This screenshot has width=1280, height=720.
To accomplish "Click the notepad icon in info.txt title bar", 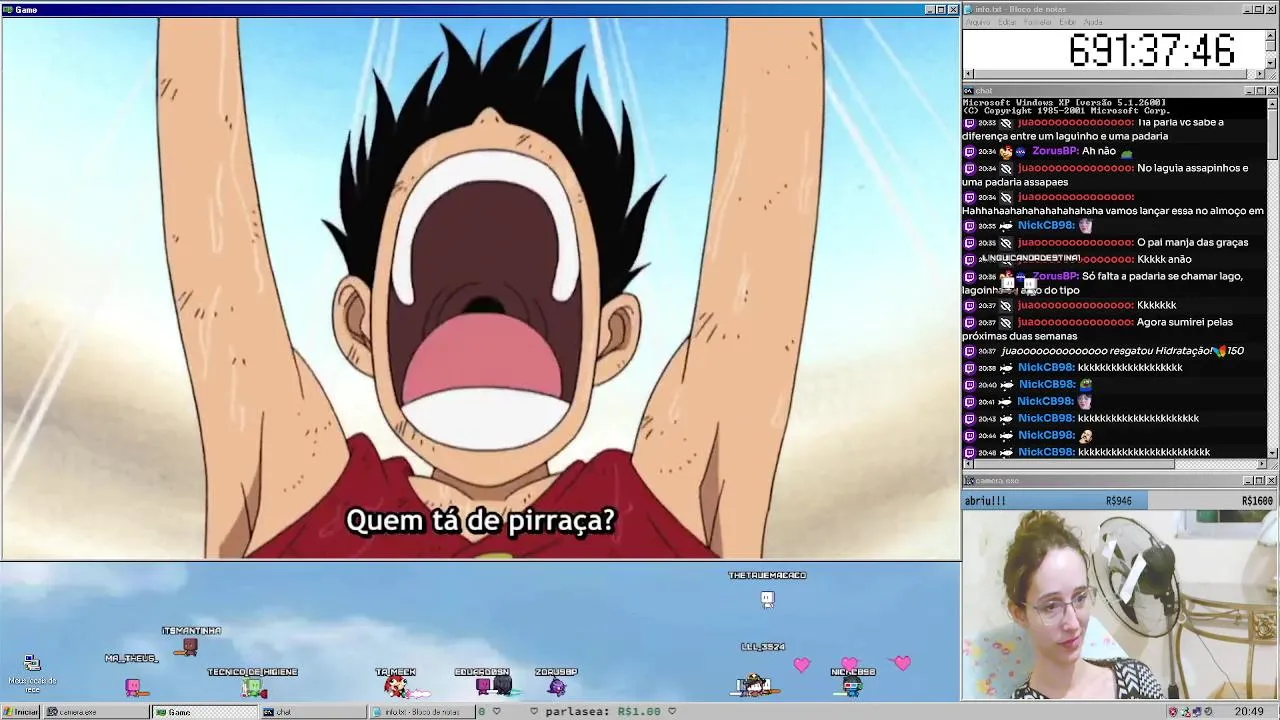I will click(x=969, y=9).
